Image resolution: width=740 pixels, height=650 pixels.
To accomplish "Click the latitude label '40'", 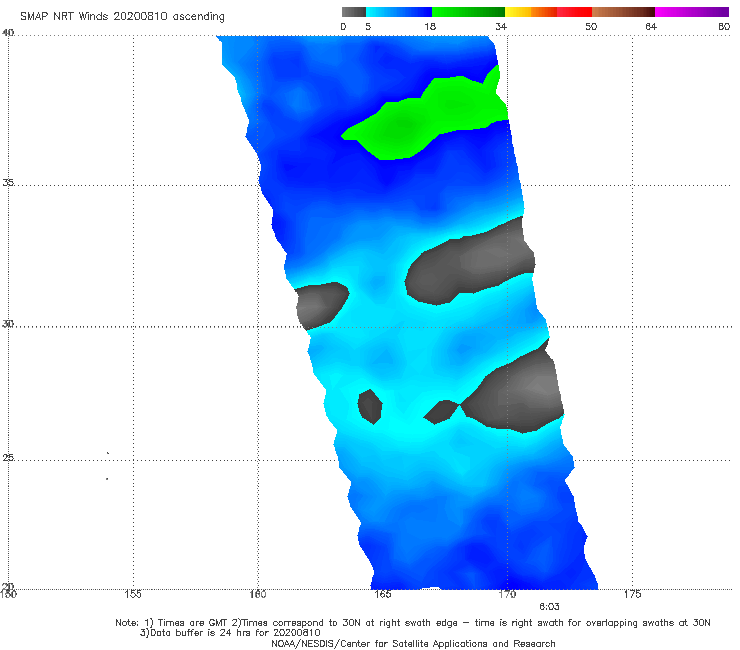I will pyautogui.click(x=8, y=32).
